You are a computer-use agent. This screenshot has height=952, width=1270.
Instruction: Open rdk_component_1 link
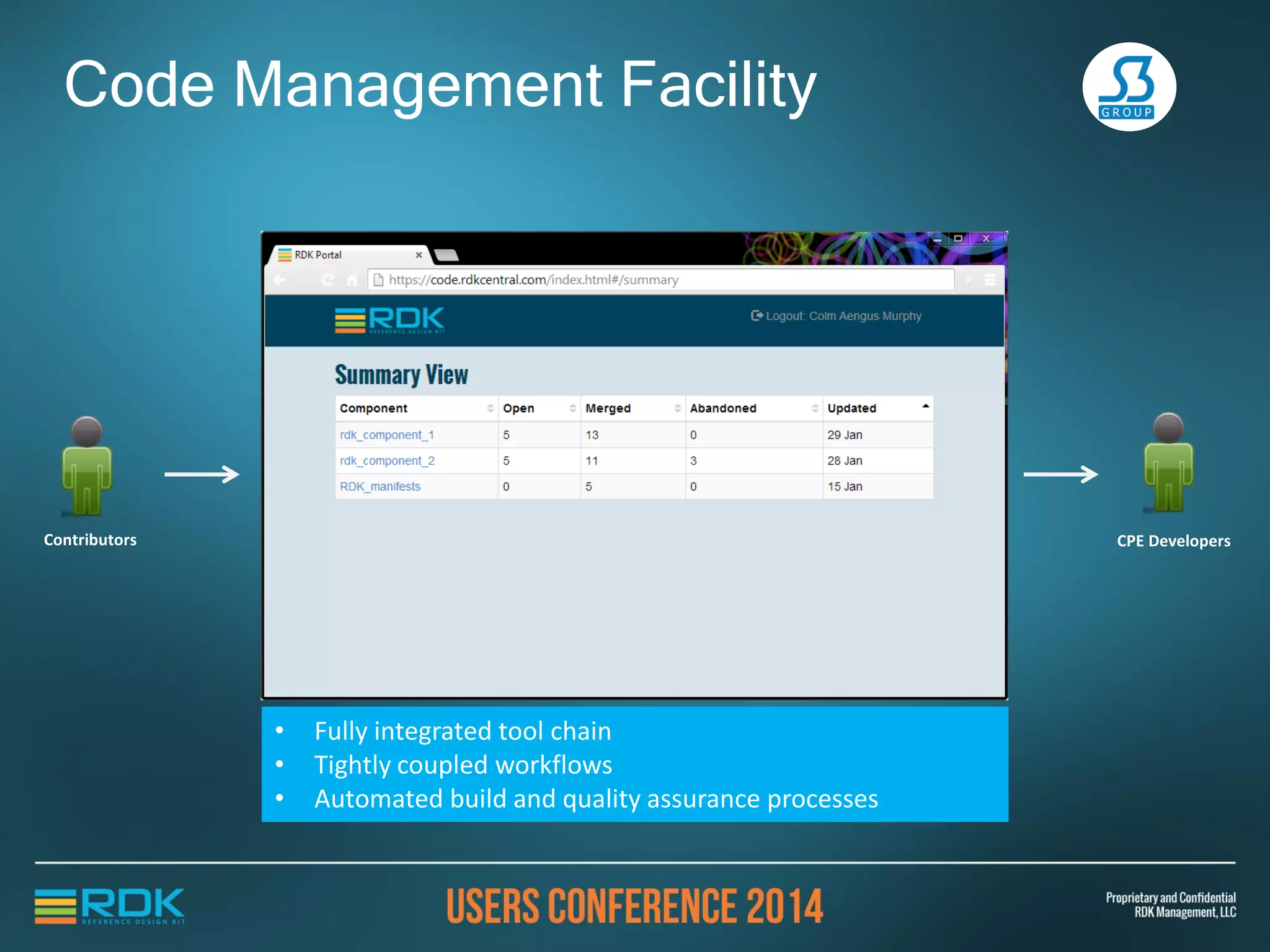pyautogui.click(x=387, y=435)
